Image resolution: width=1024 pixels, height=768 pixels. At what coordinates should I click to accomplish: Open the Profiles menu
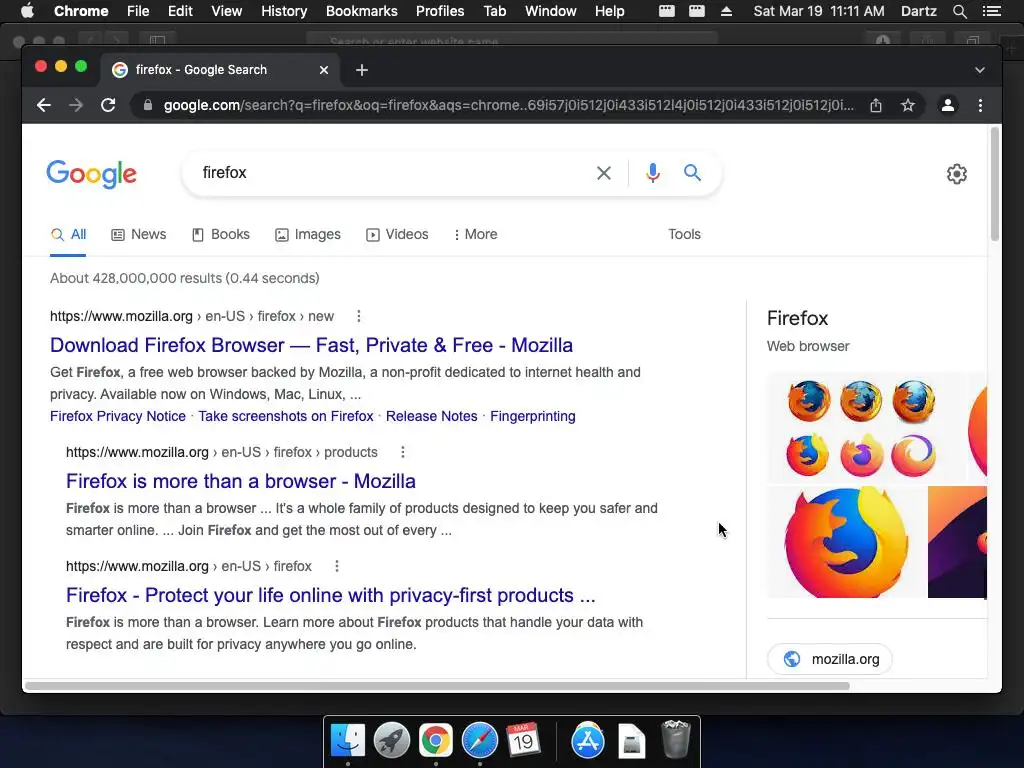pyautogui.click(x=440, y=11)
